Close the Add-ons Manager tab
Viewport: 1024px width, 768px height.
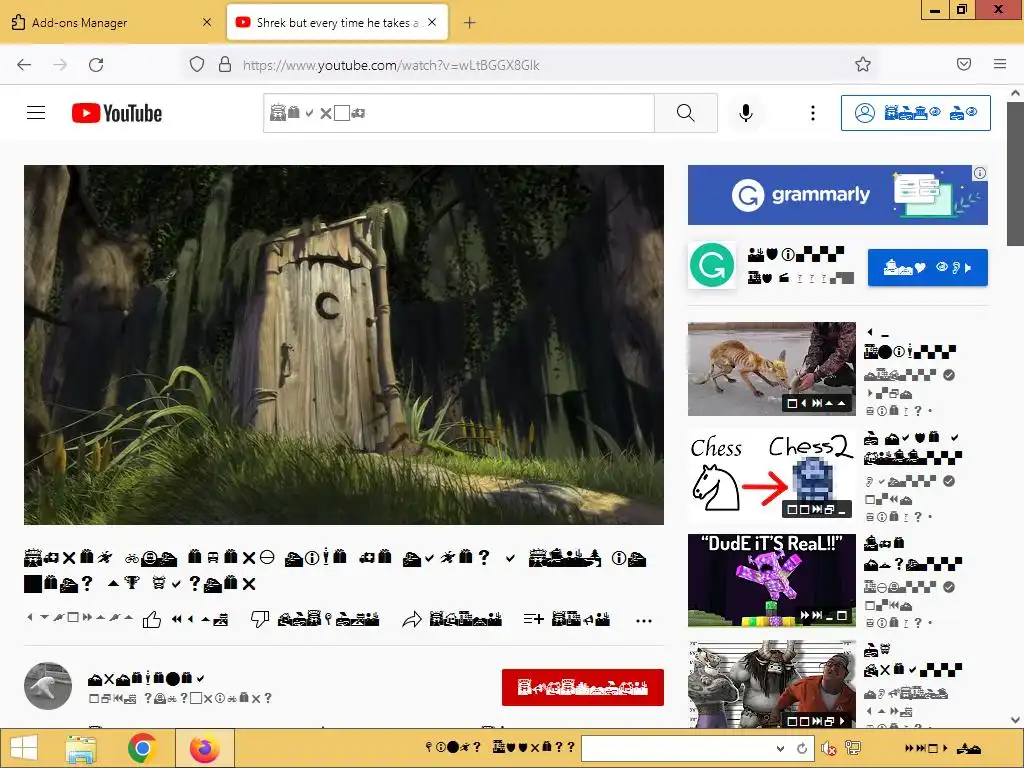pyautogui.click(x=207, y=22)
